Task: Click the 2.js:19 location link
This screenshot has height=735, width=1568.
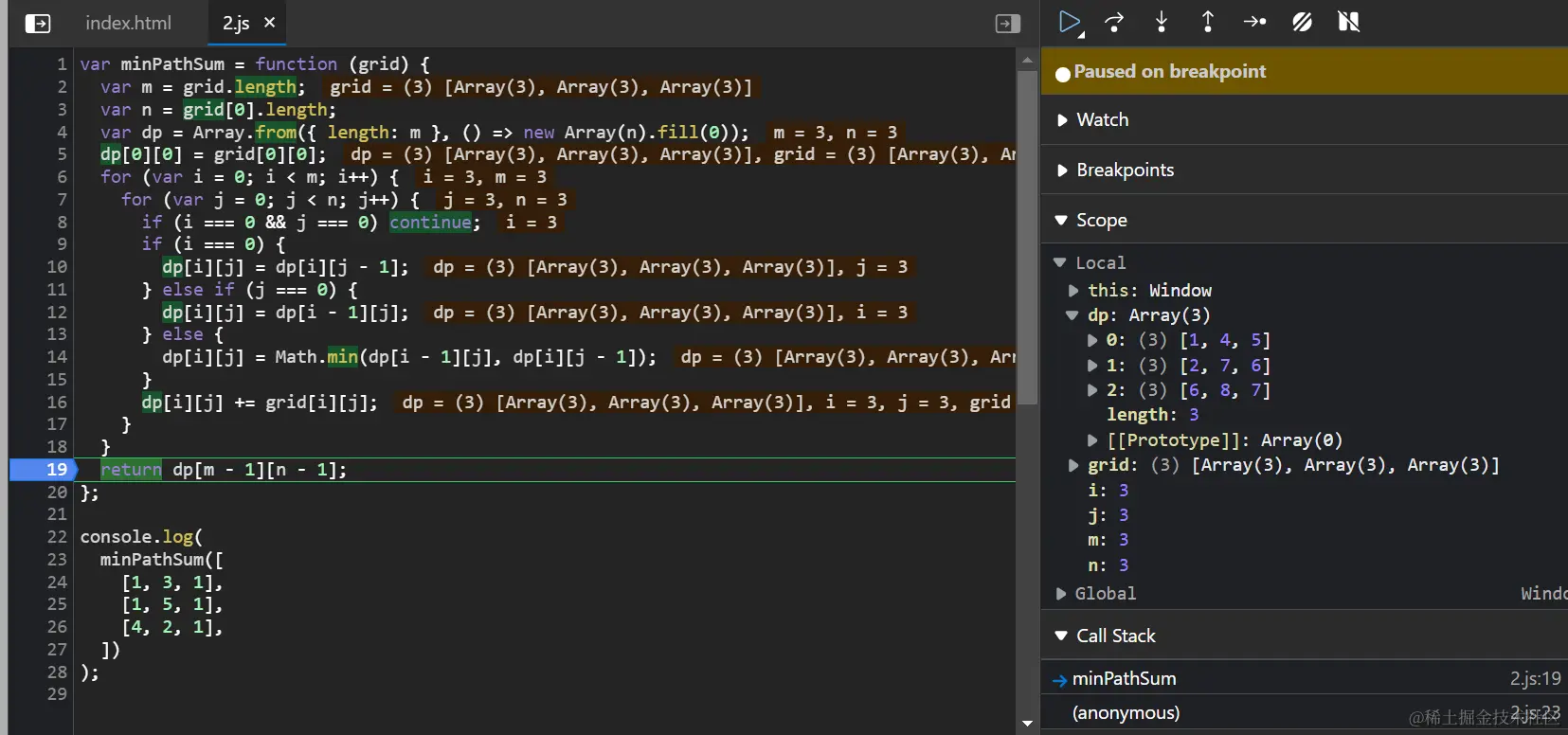Action: (1535, 678)
